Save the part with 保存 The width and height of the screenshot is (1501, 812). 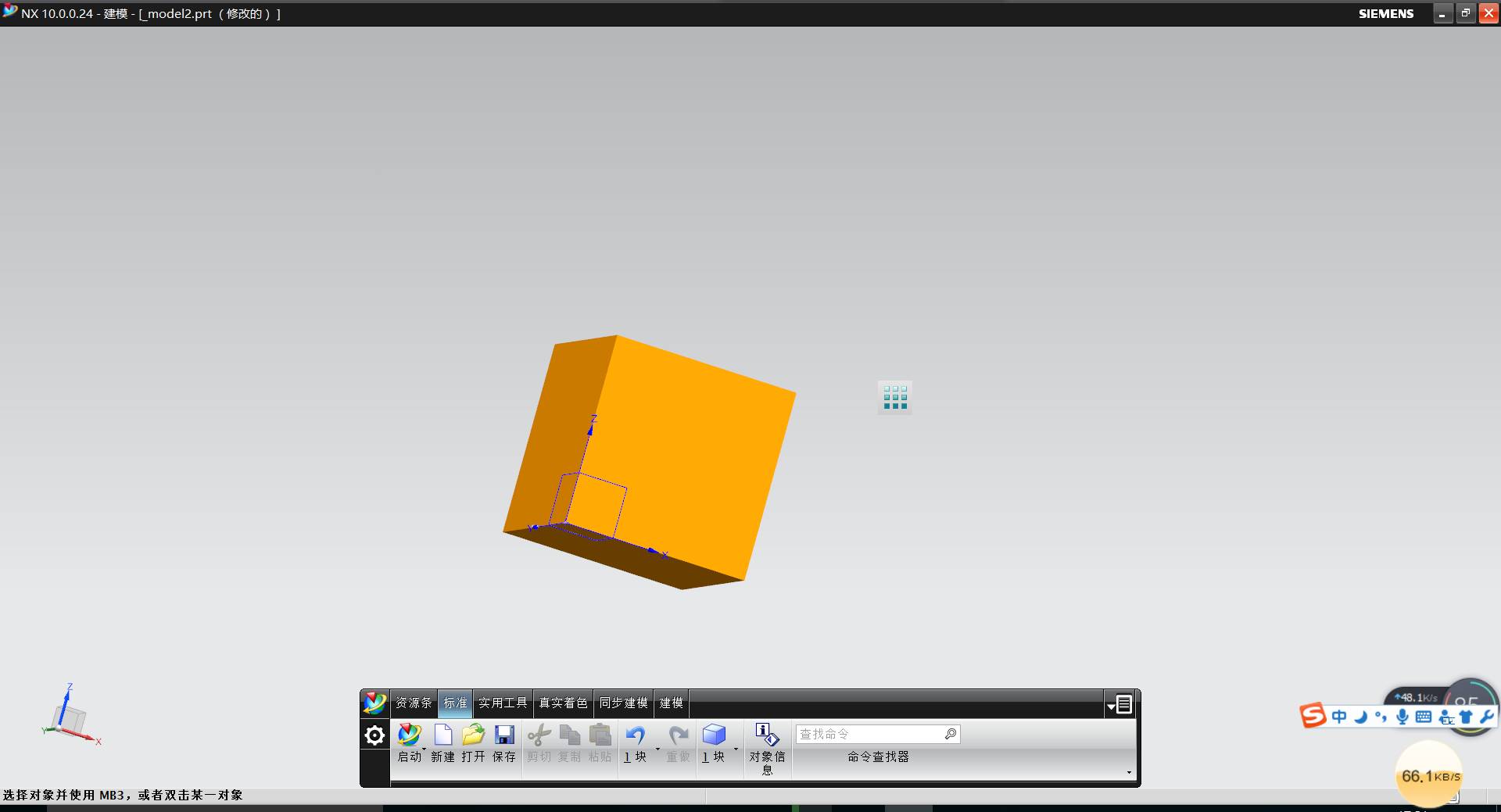coord(504,735)
